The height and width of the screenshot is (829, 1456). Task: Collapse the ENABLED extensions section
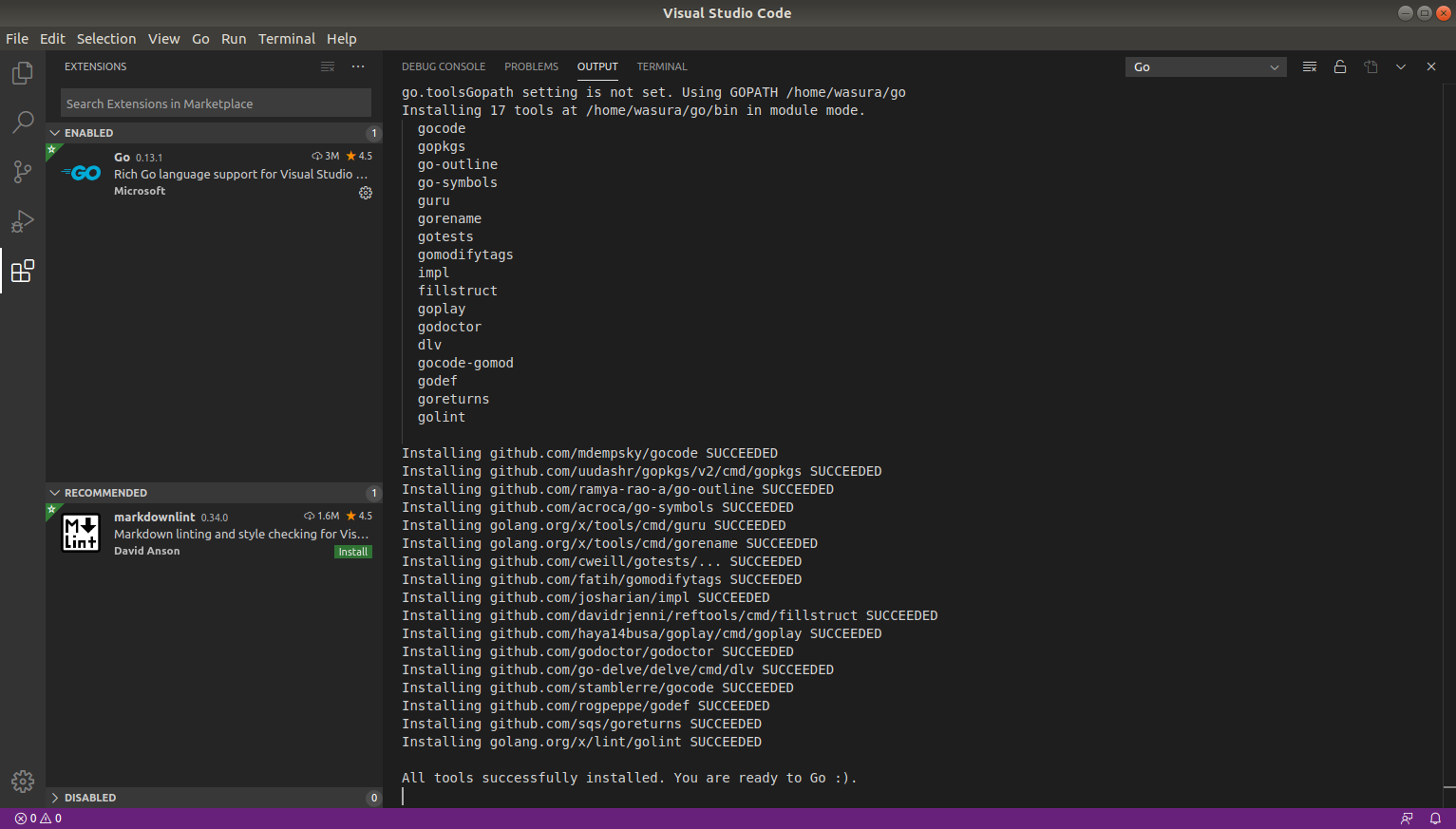[x=55, y=133]
